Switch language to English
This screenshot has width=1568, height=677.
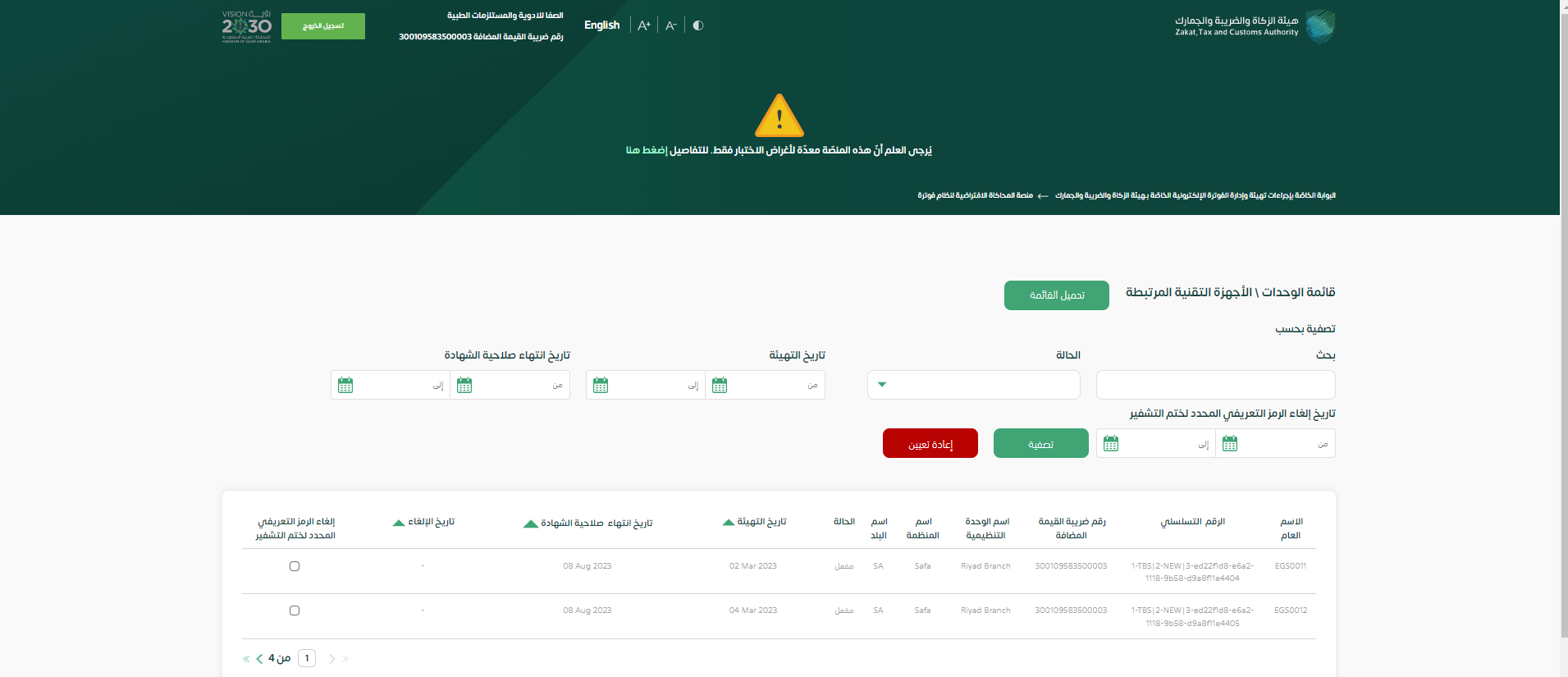coord(601,25)
